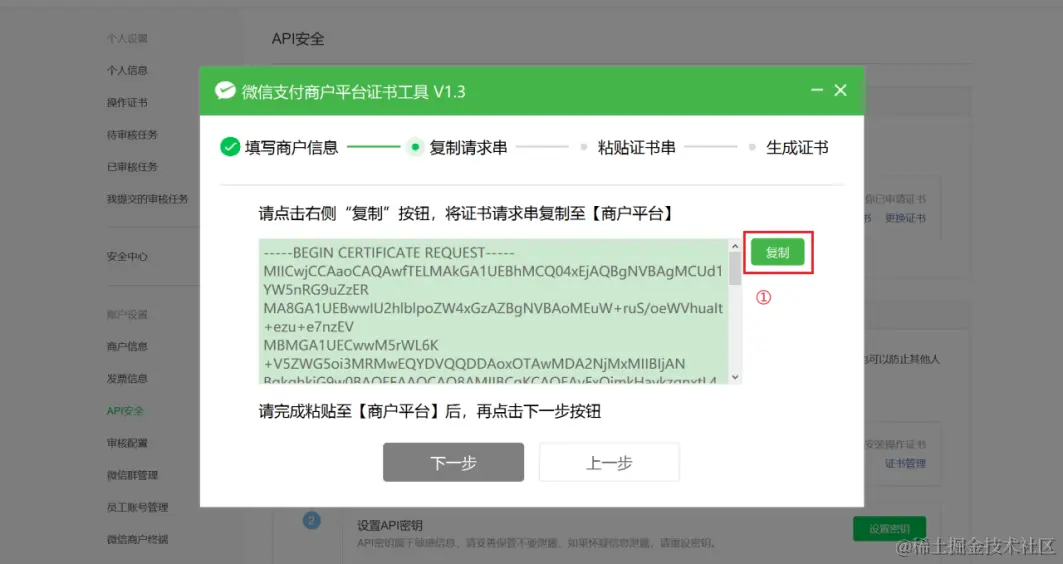Open 员工账号管理 in the background sidebar
This screenshot has width=1063, height=564.
pos(137,506)
